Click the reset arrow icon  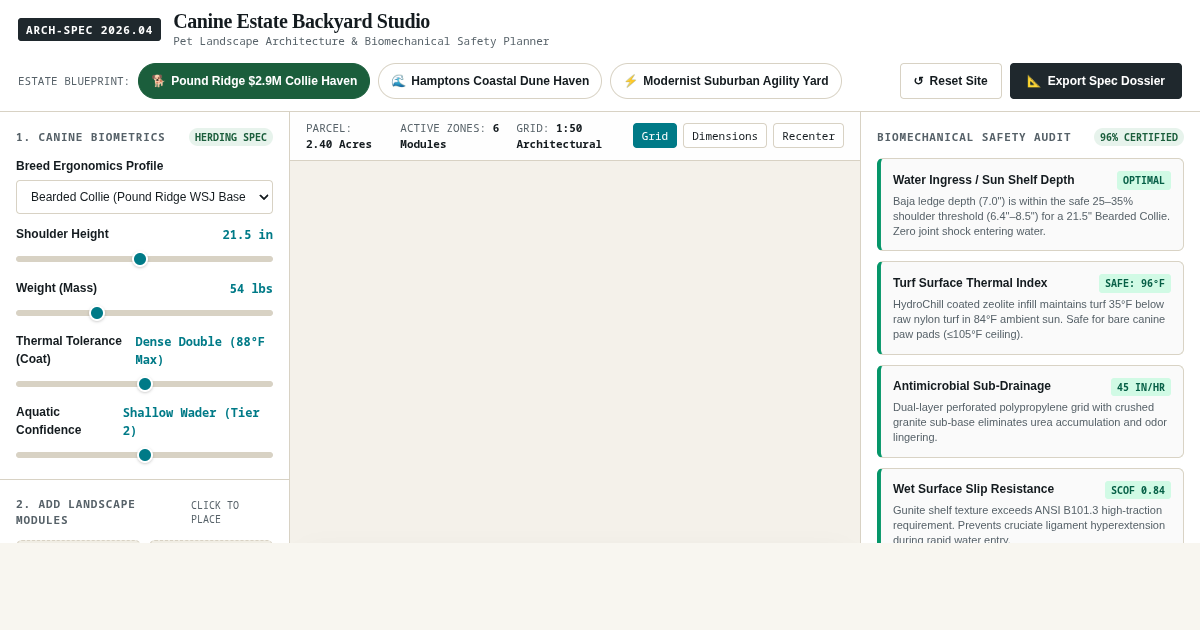[918, 81]
